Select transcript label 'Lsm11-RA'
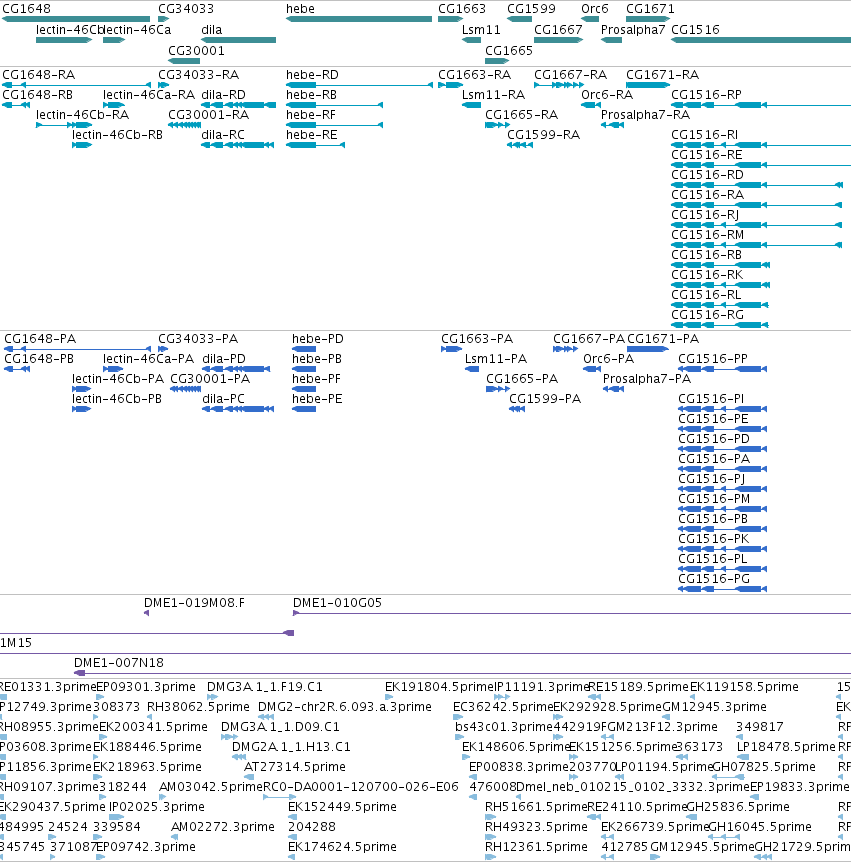Viewport: 851px width, 862px height. coord(493,95)
